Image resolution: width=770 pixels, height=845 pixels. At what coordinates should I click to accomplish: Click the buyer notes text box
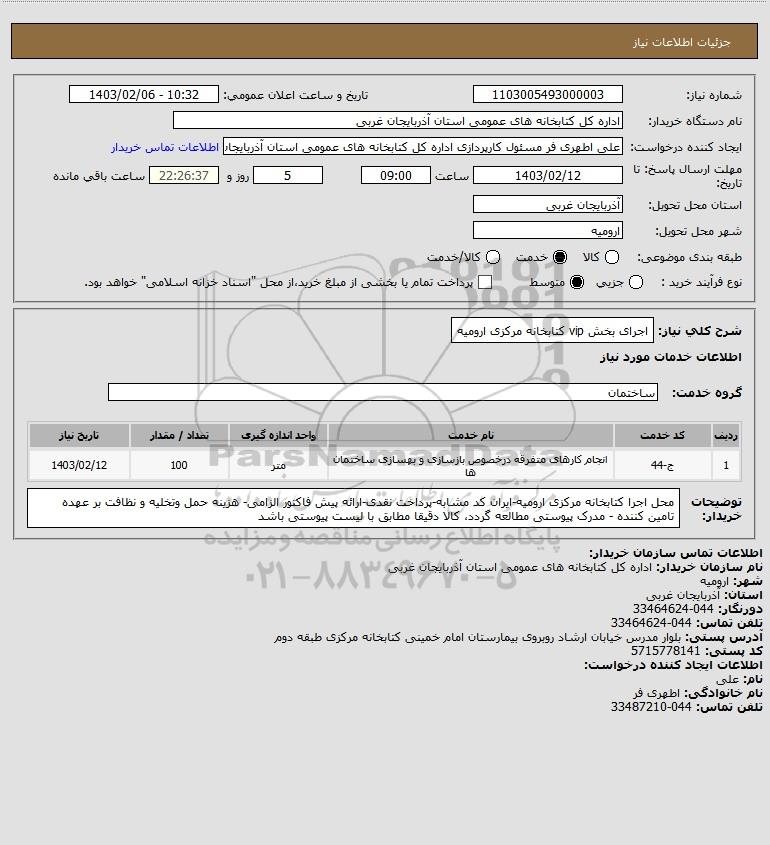(353, 509)
